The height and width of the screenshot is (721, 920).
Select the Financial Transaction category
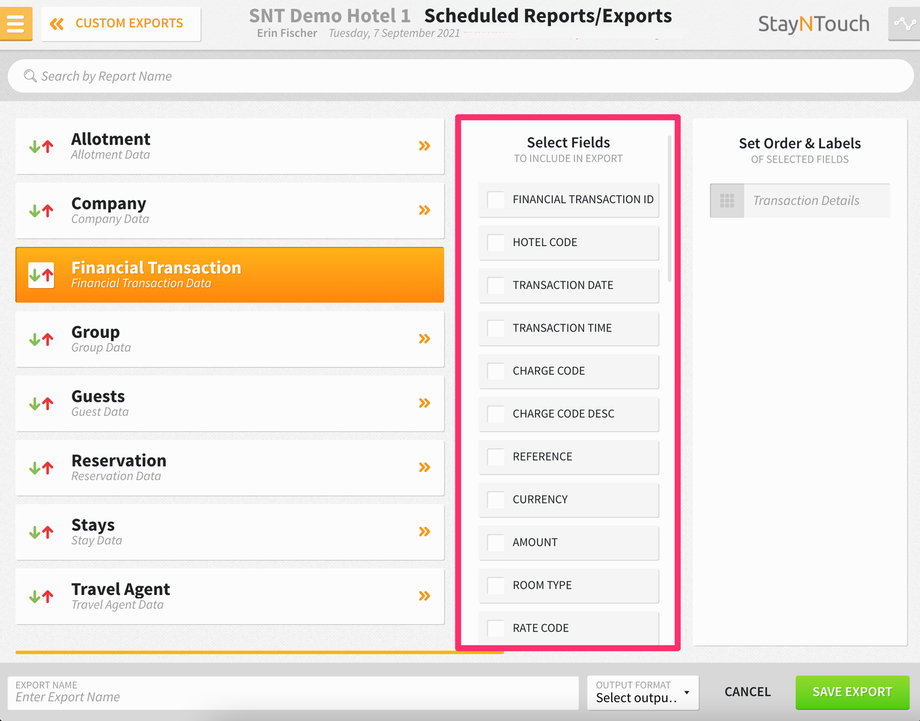tap(229, 275)
